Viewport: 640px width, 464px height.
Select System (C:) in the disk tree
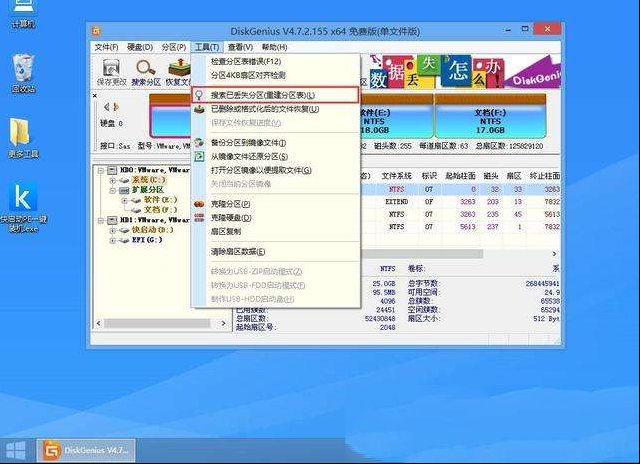(x=149, y=180)
